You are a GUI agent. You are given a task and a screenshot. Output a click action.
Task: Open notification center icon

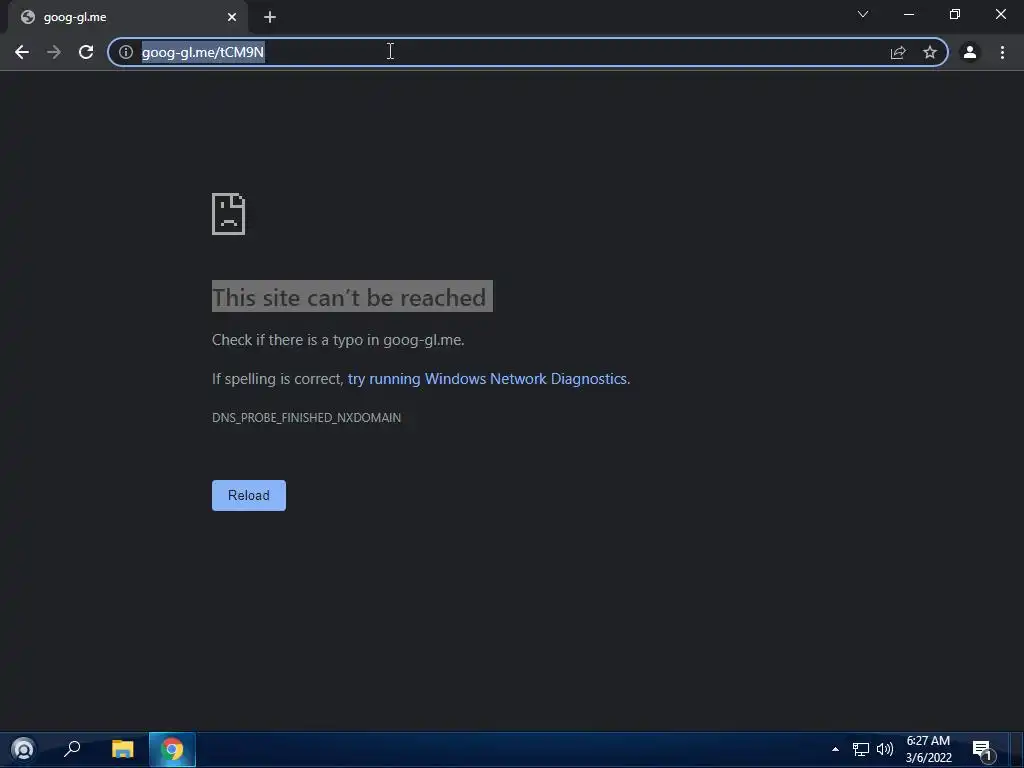click(x=982, y=750)
